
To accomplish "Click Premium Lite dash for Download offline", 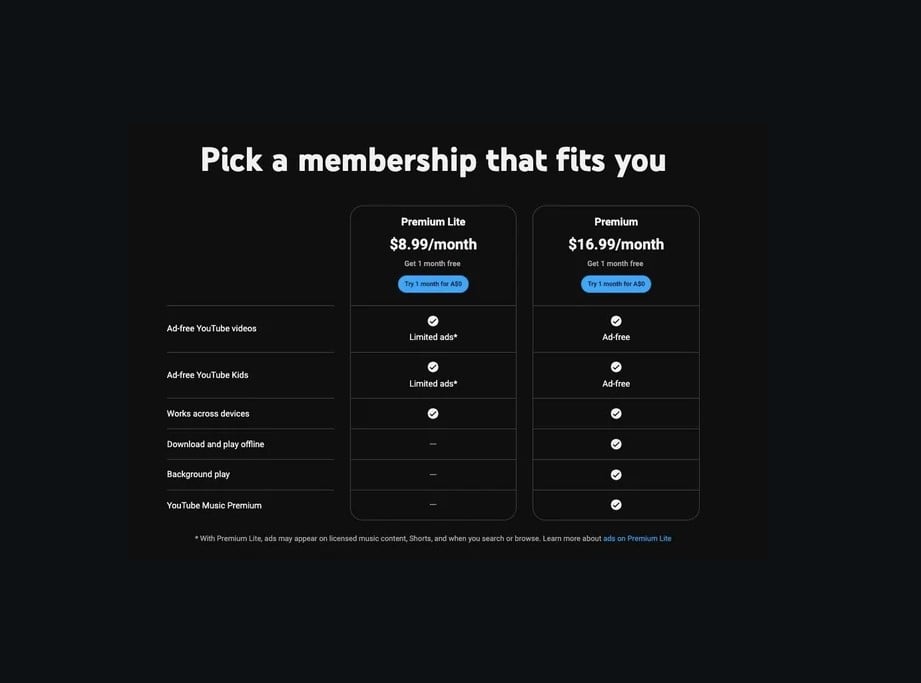I will 433,444.
